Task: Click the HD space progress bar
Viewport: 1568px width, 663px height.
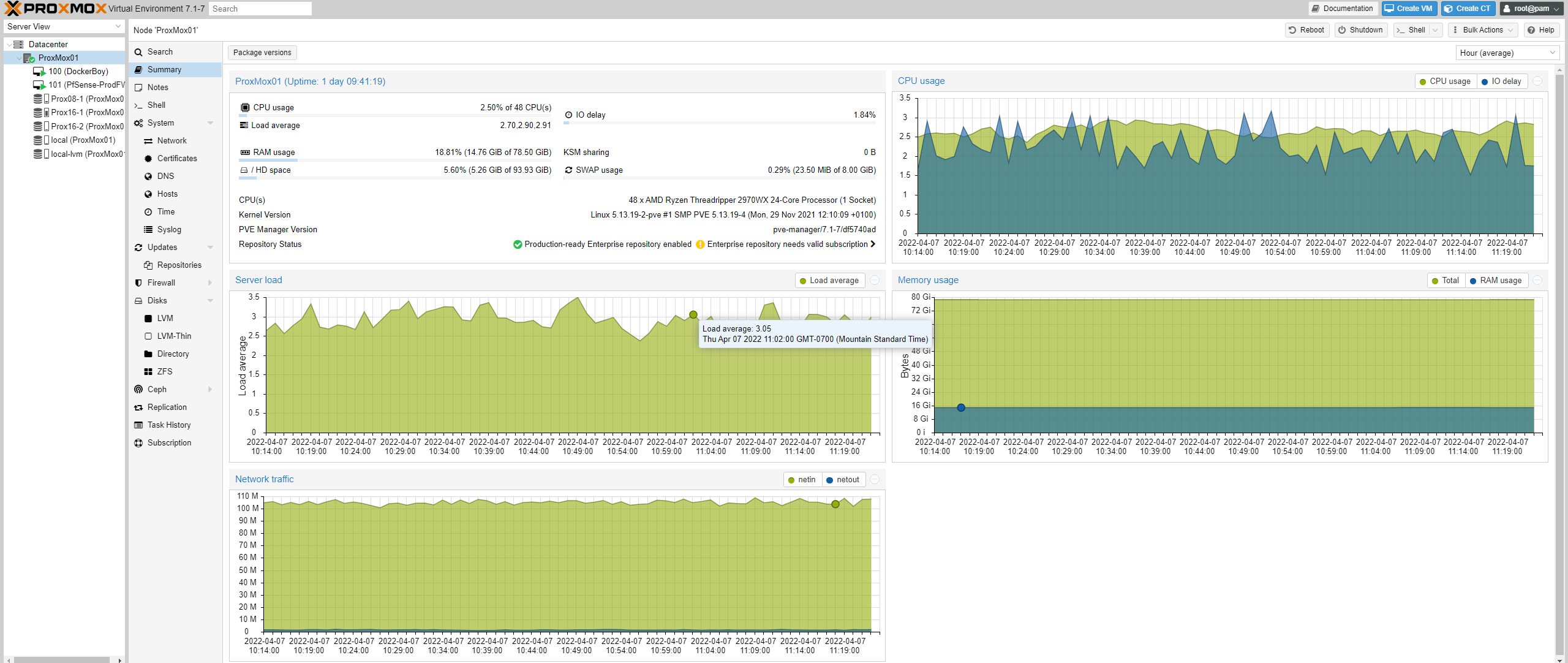Action: point(395,178)
